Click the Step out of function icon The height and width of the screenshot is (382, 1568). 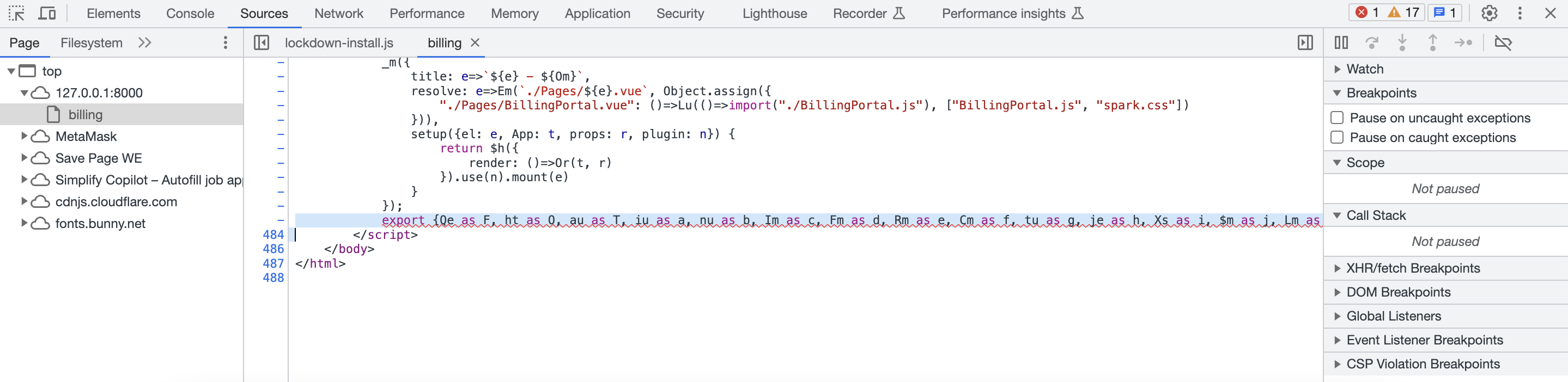[x=1433, y=42]
